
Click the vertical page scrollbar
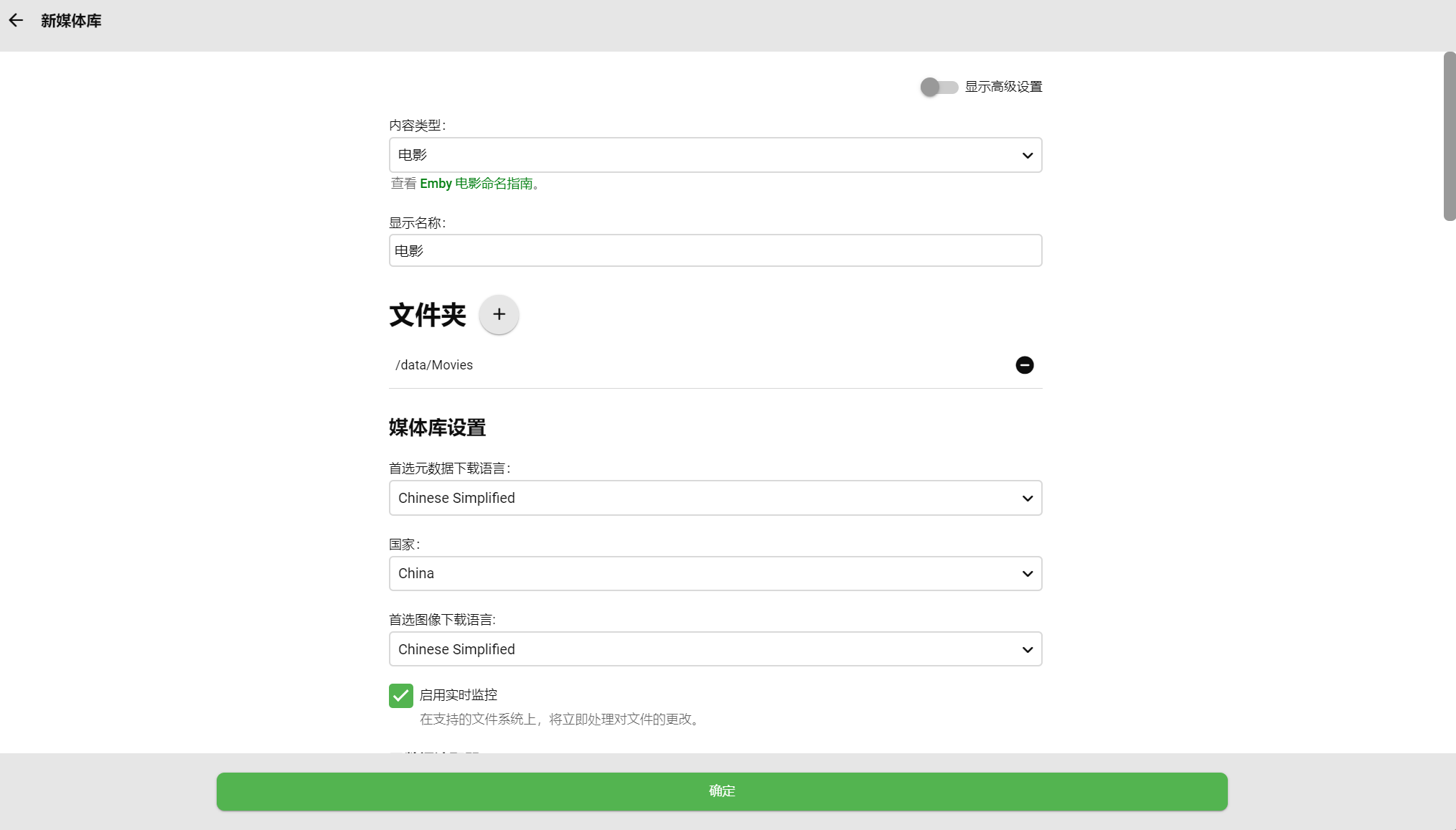(1450, 136)
